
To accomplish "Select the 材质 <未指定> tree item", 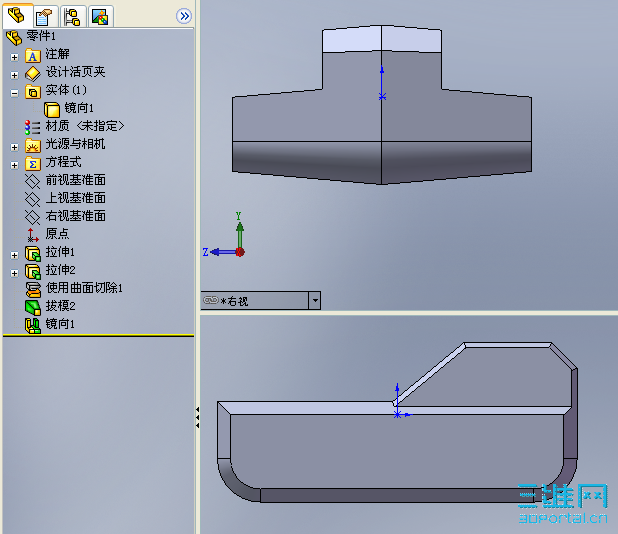I will pyautogui.click(x=84, y=126).
